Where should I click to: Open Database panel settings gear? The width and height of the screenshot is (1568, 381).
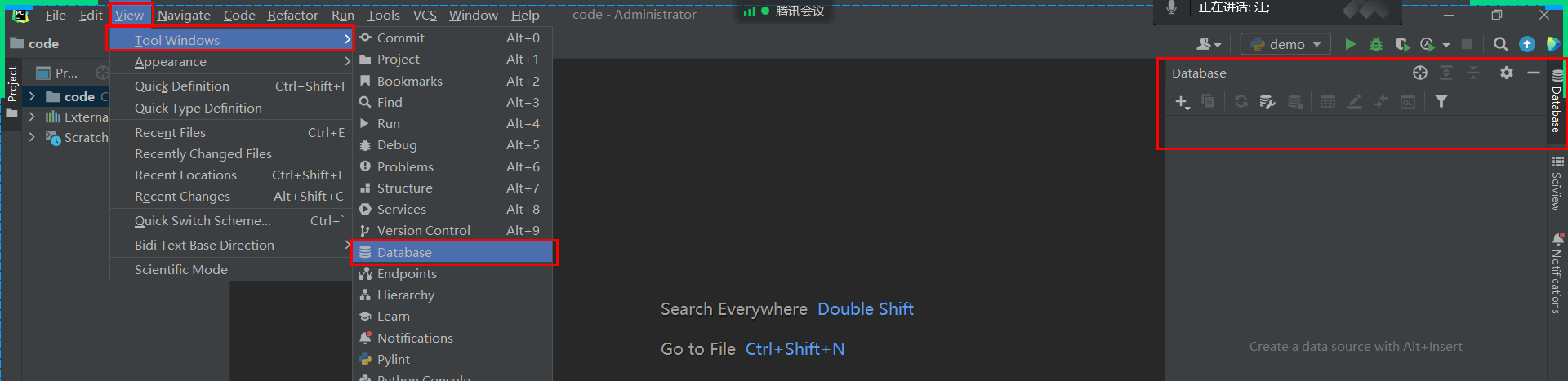click(1507, 73)
